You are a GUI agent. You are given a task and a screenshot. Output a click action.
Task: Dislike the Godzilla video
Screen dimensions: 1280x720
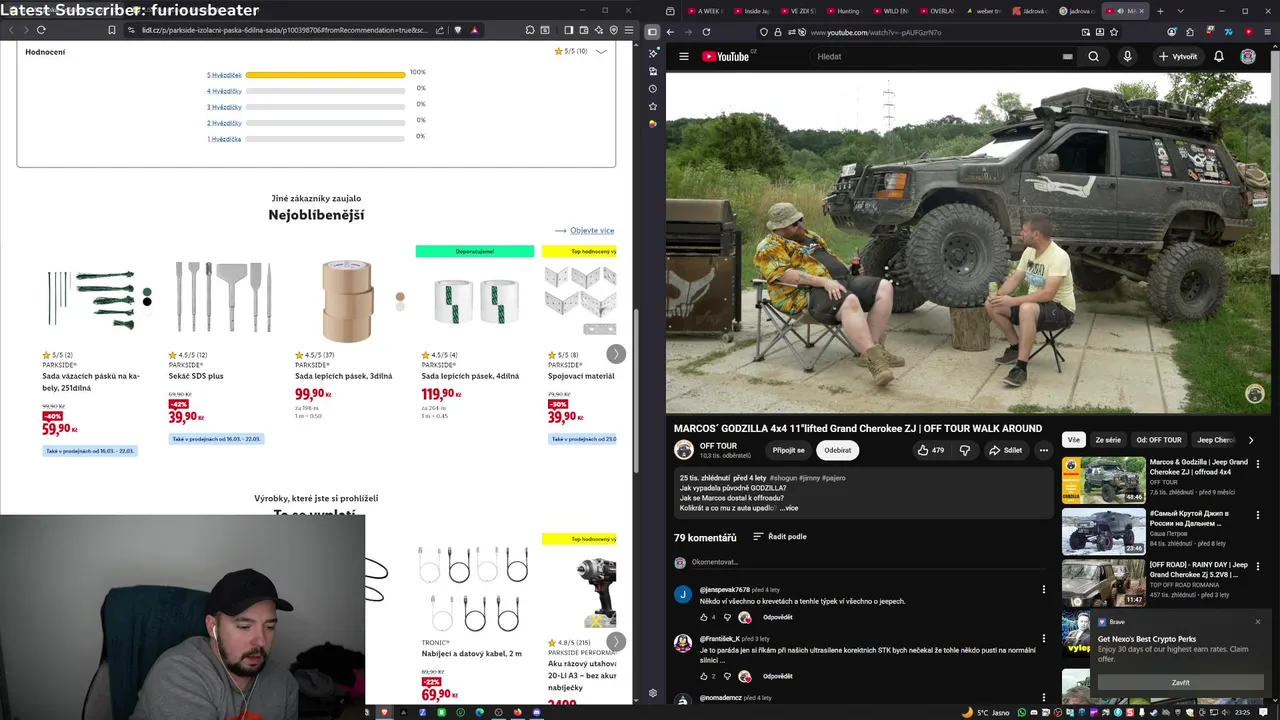point(964,450)
